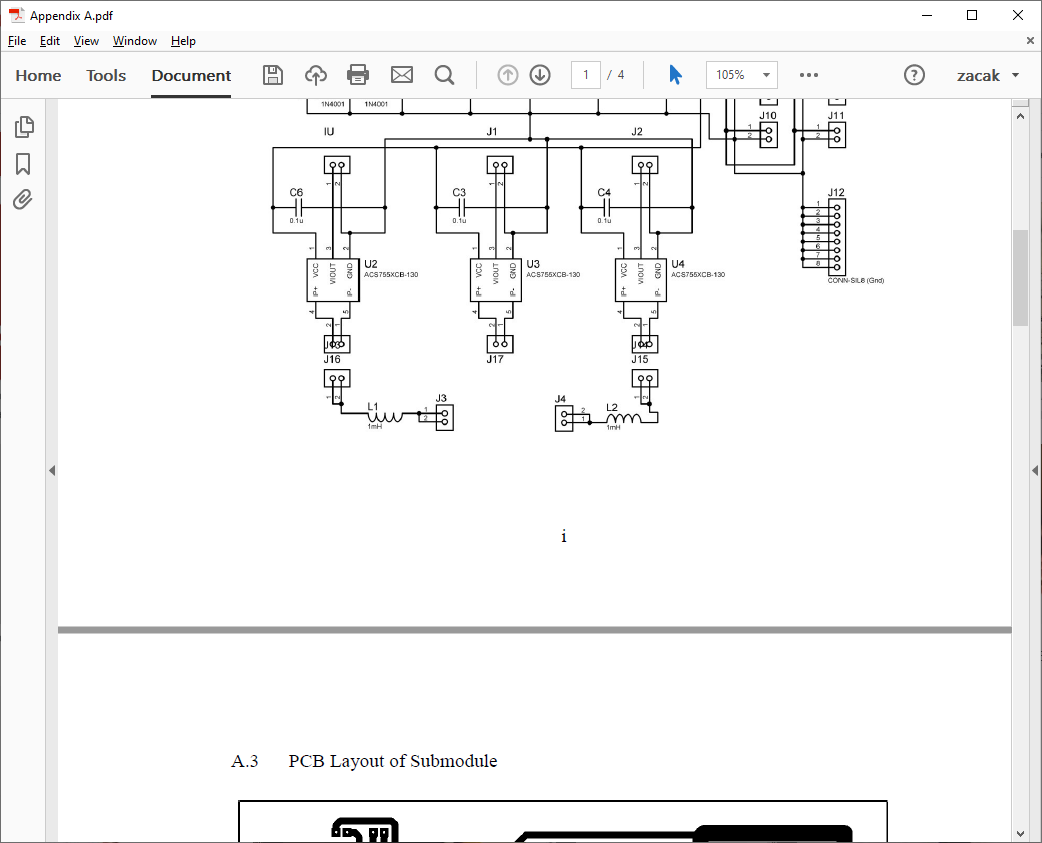Open the bookmarks panel icon
1042x843 pixels.
point(24,163)
